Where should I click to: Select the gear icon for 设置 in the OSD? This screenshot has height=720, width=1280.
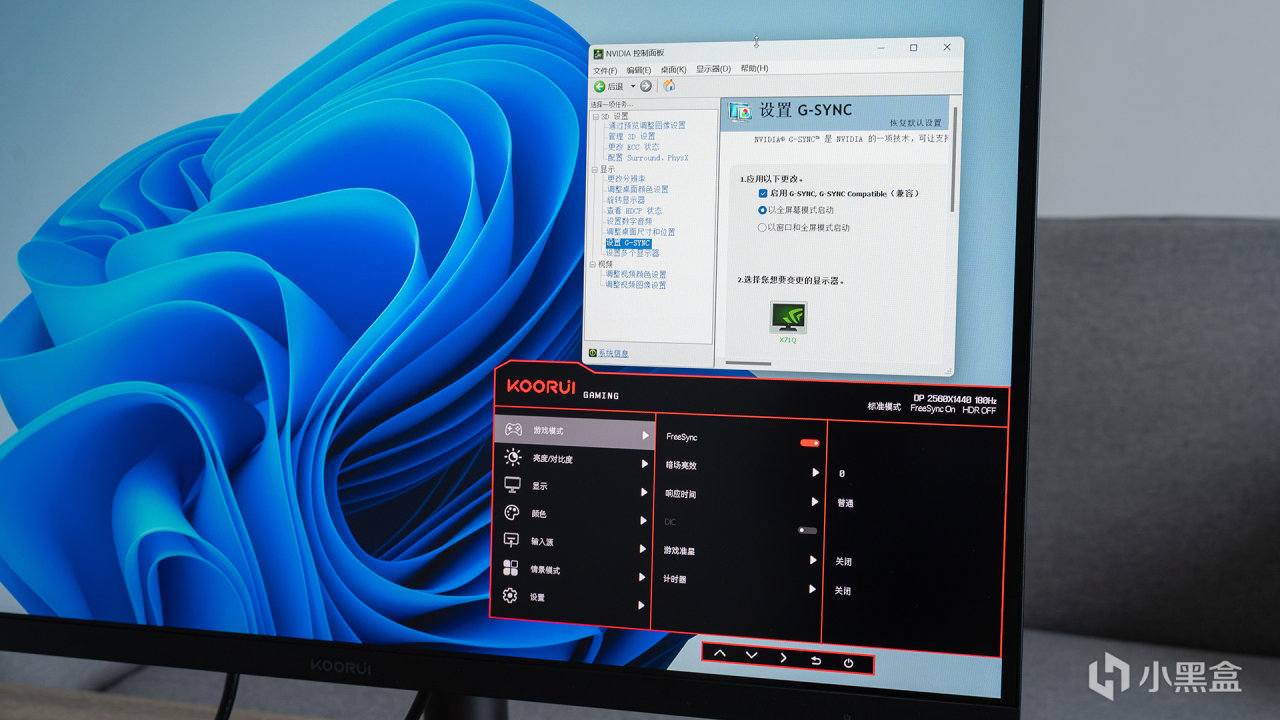coord(510,596)
